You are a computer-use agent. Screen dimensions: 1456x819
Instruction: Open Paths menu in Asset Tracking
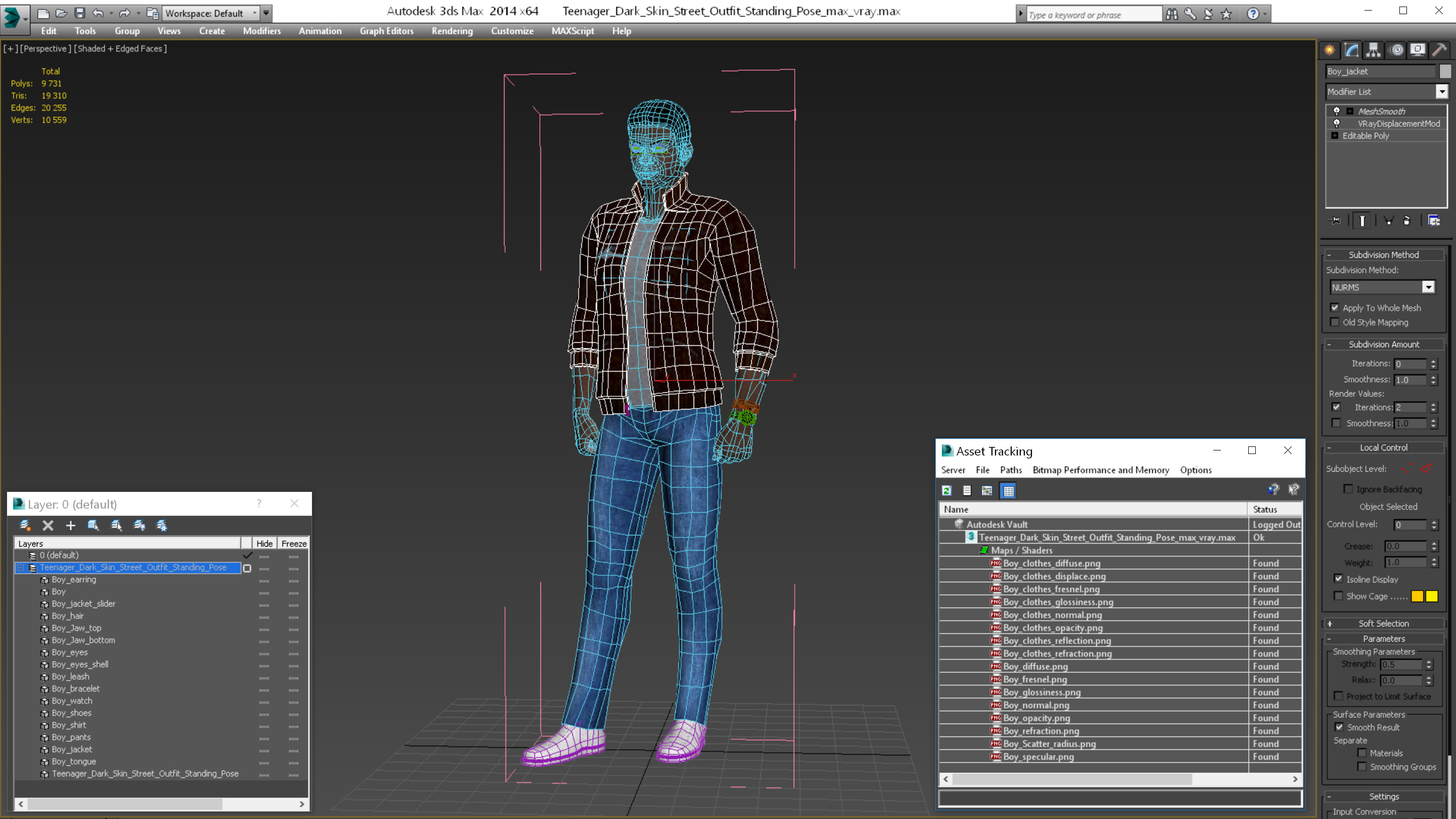1011,470
